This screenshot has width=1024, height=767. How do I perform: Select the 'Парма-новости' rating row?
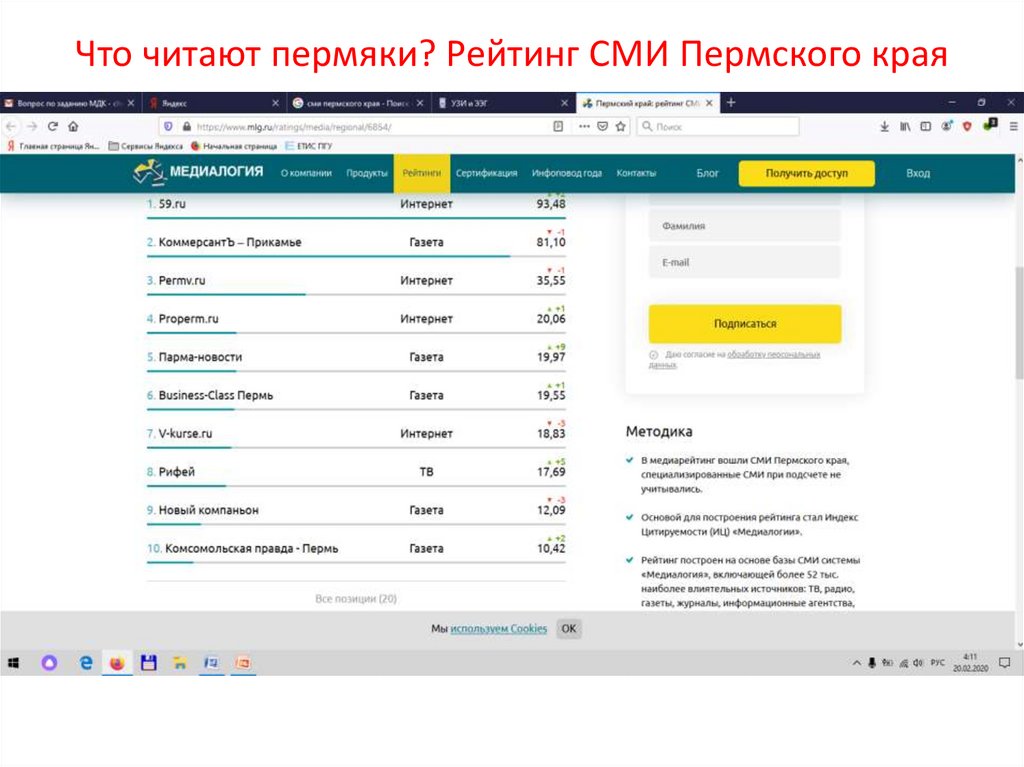pos(356,357)
